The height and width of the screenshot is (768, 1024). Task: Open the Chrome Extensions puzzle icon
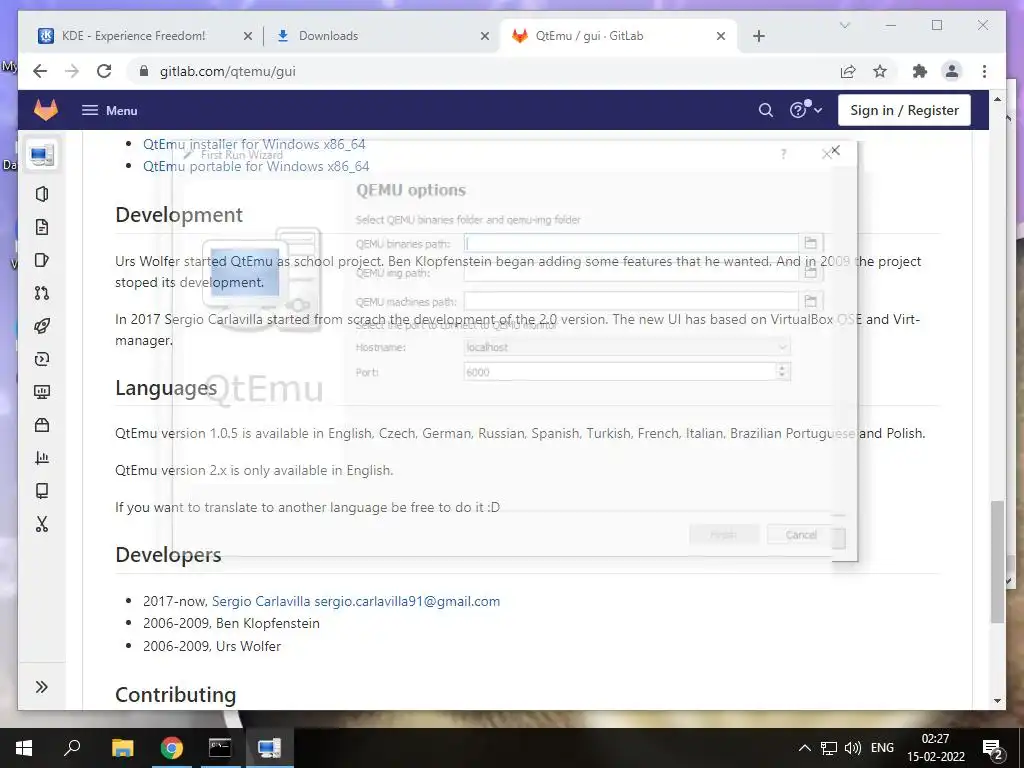click(920, 71)
